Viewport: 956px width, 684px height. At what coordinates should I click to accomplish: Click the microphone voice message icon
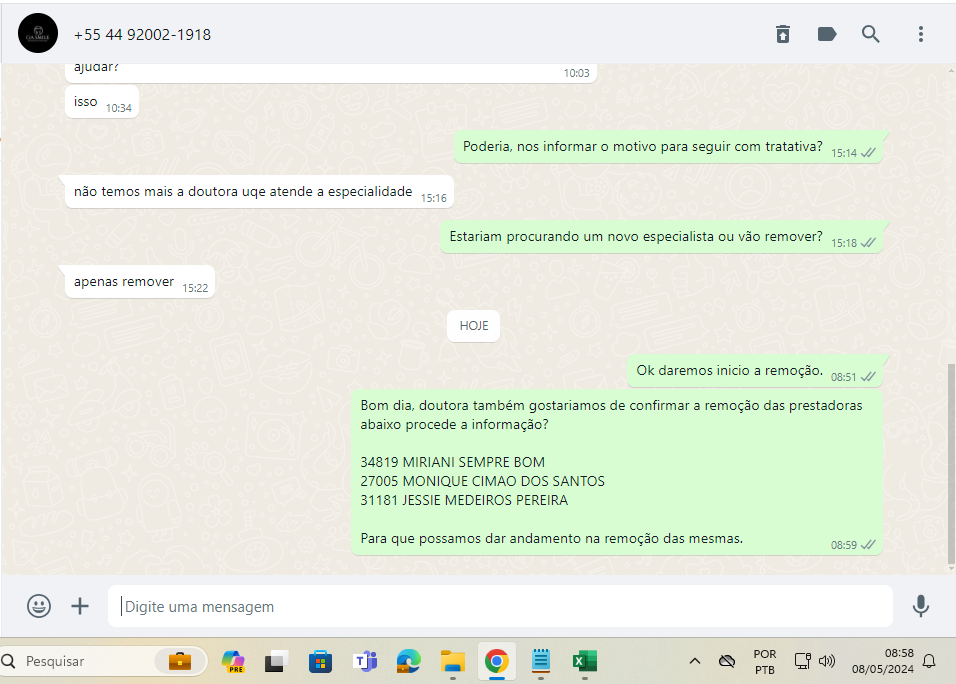(x=921, y=606)
